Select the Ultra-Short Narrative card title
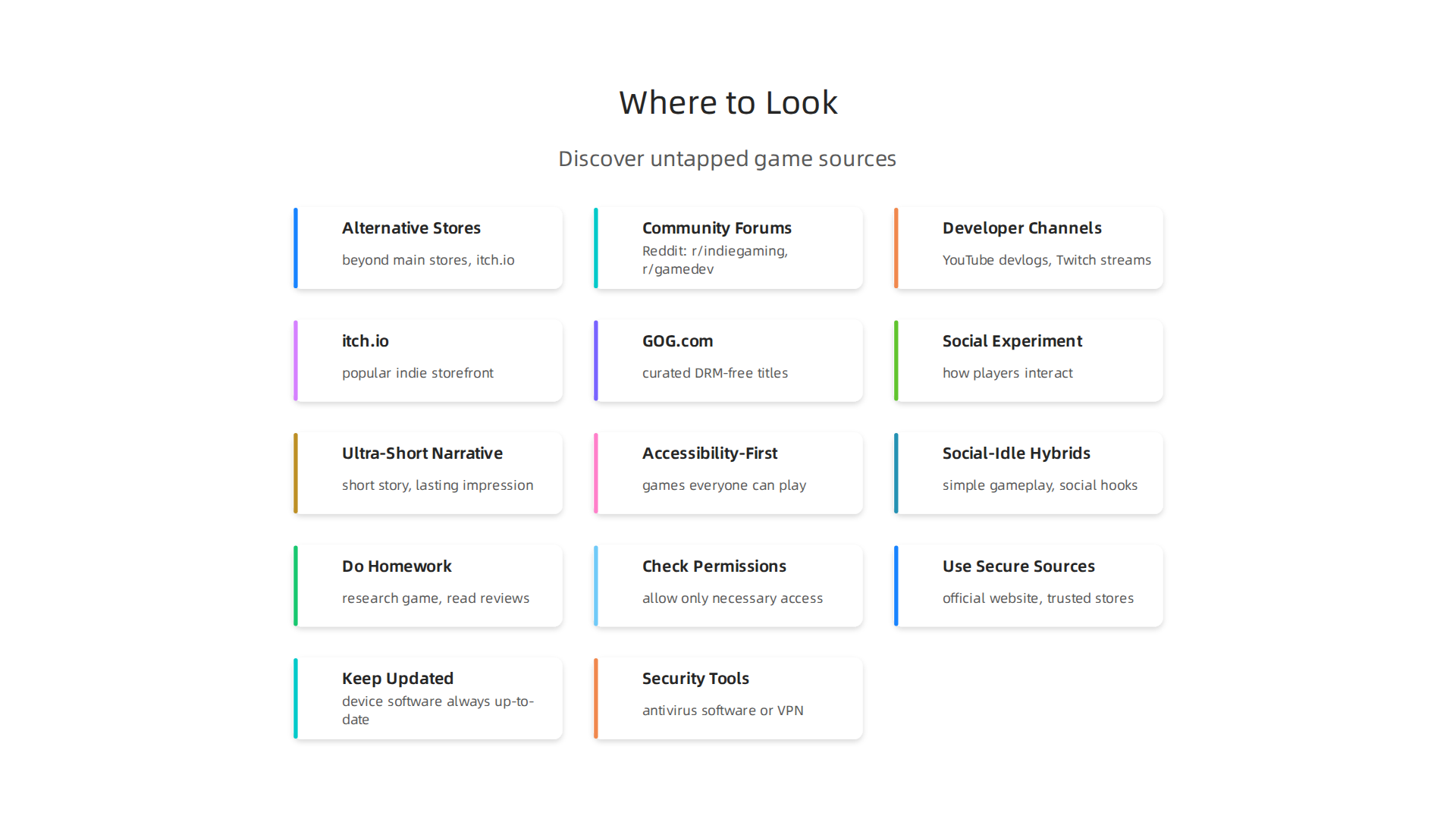The image size is (1456, 819). (422, 453)
